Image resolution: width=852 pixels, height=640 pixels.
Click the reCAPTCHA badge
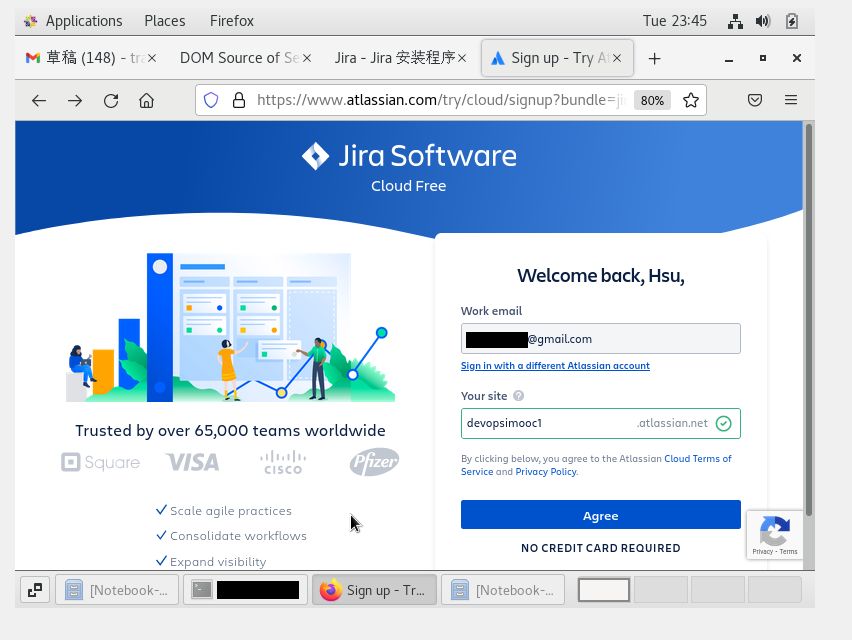(774, 535)
